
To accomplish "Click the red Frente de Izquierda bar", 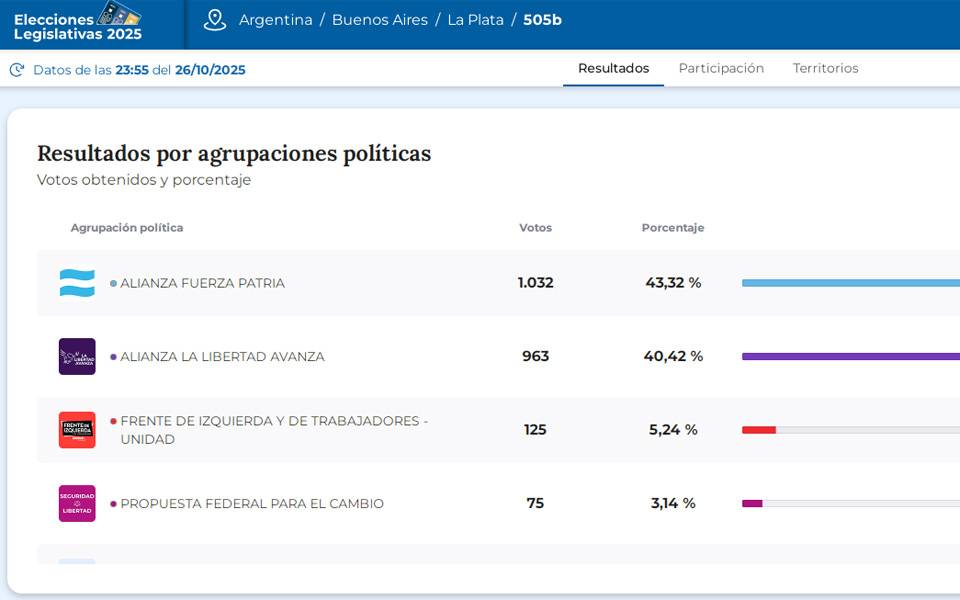I will click(759, 430).
